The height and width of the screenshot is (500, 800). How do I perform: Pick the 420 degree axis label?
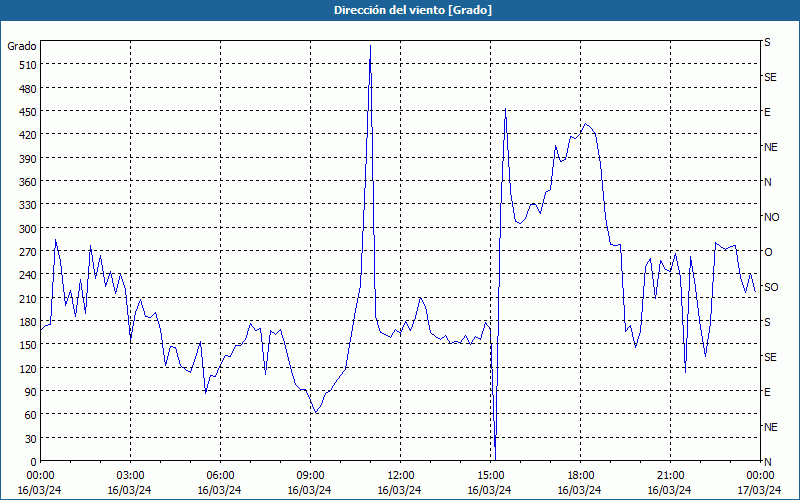(x=28, y=135)
